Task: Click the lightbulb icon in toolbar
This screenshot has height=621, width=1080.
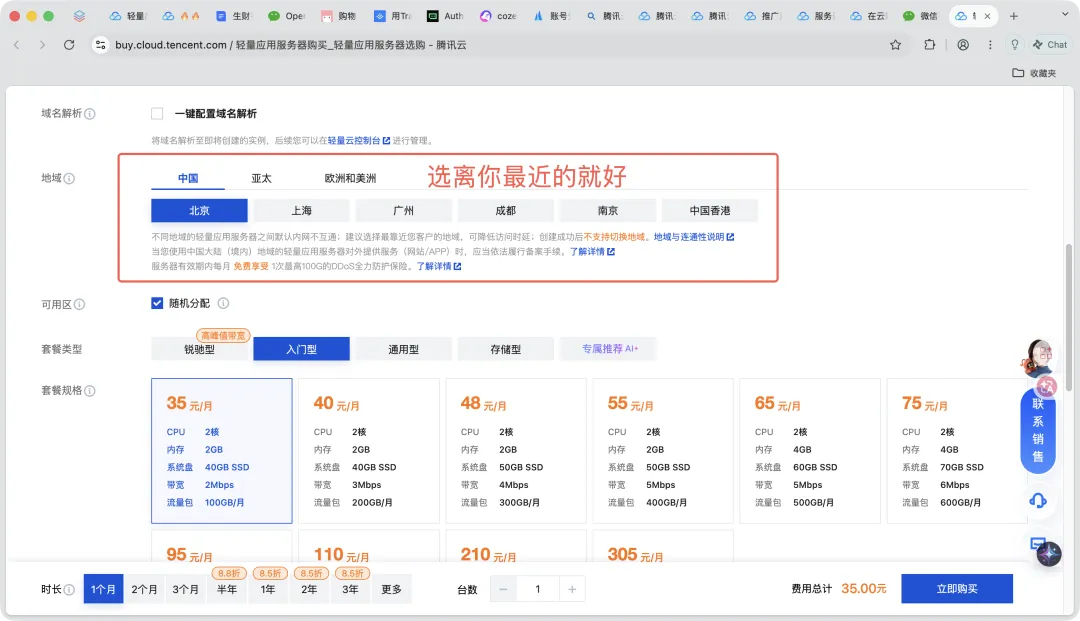Action: (1015, 45)
